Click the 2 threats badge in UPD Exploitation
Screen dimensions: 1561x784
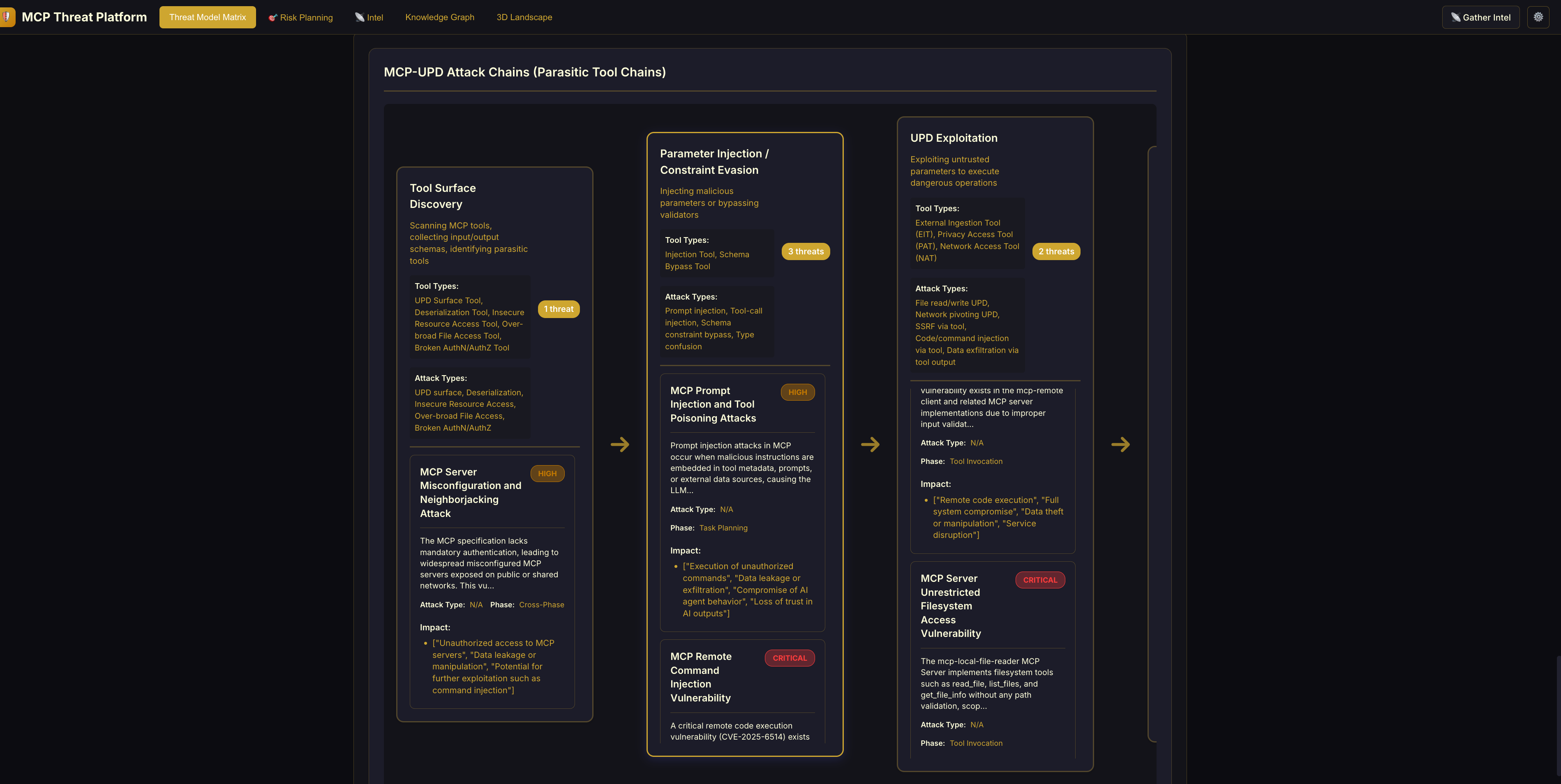(x=1055, y=251)
